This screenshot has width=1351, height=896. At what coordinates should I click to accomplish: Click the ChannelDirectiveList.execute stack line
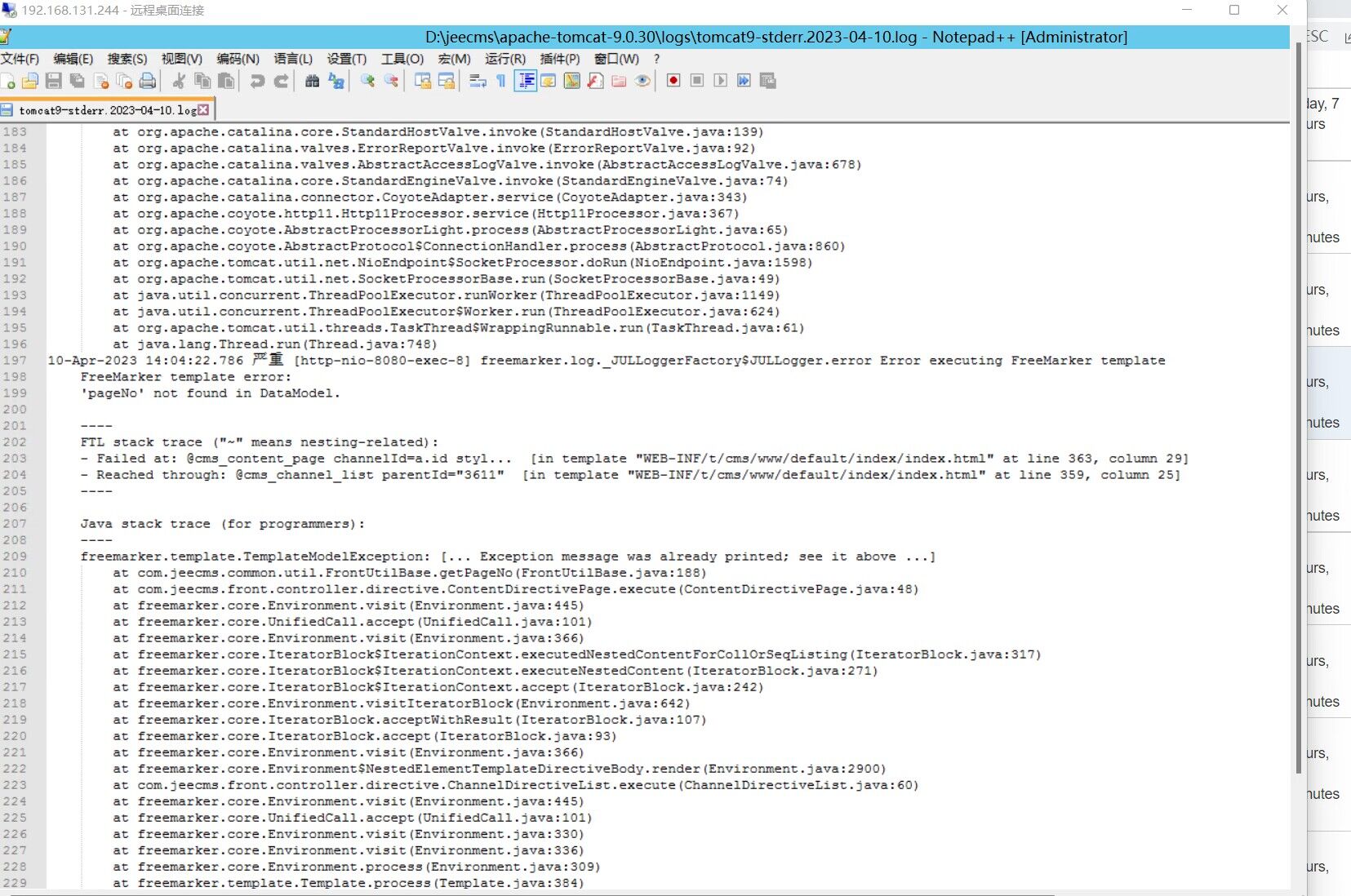tap(516, 785)
